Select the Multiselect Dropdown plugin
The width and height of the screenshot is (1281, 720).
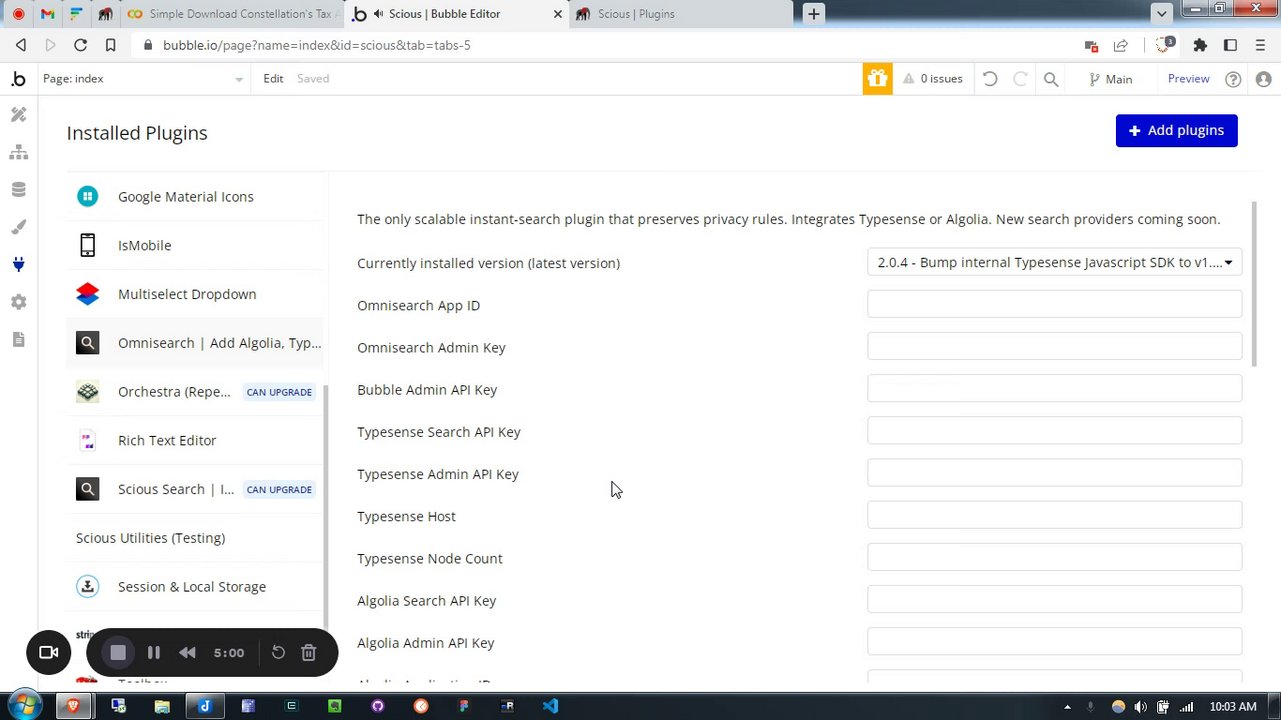point(197,294)
